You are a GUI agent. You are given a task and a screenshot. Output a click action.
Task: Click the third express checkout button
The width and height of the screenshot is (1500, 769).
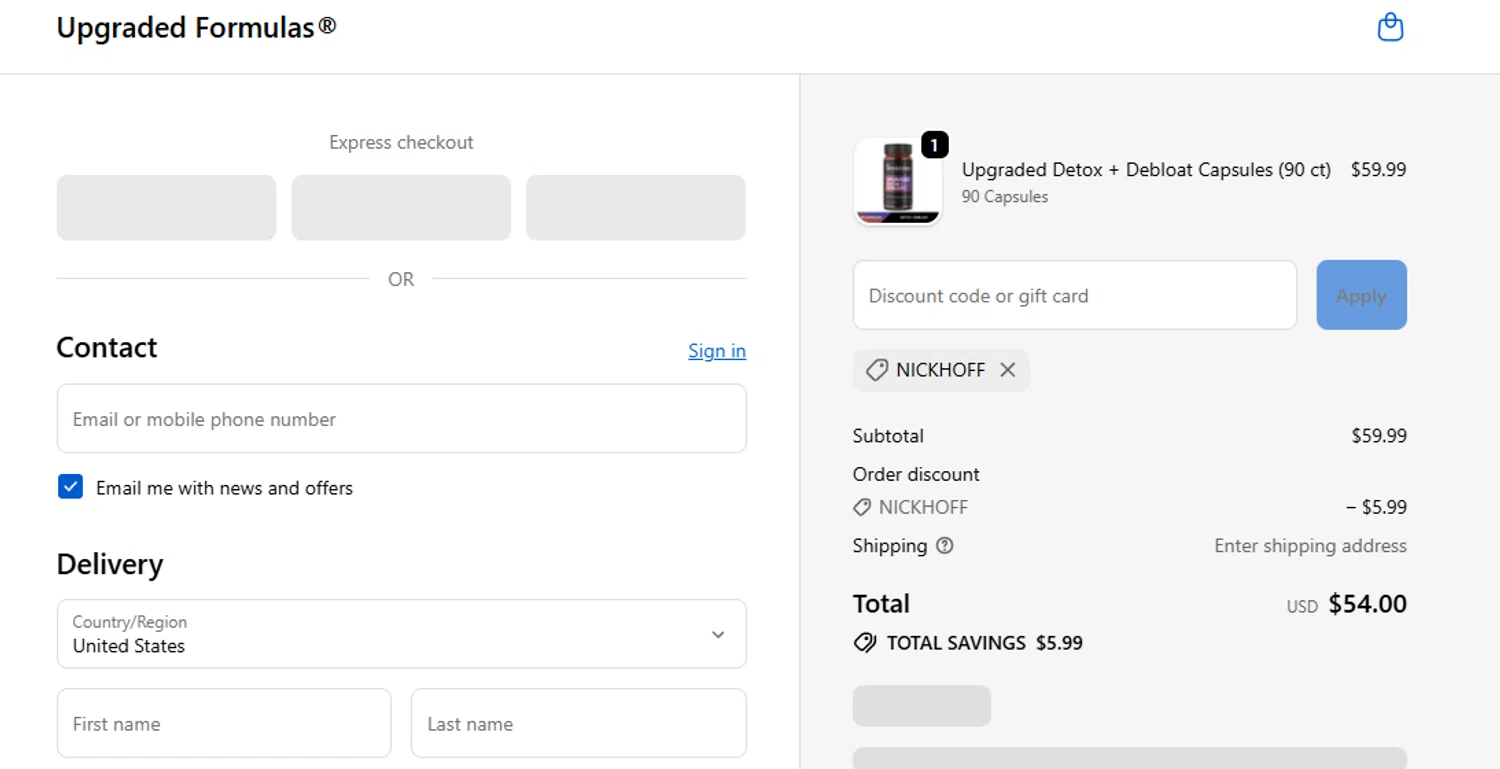pos(635,208)
